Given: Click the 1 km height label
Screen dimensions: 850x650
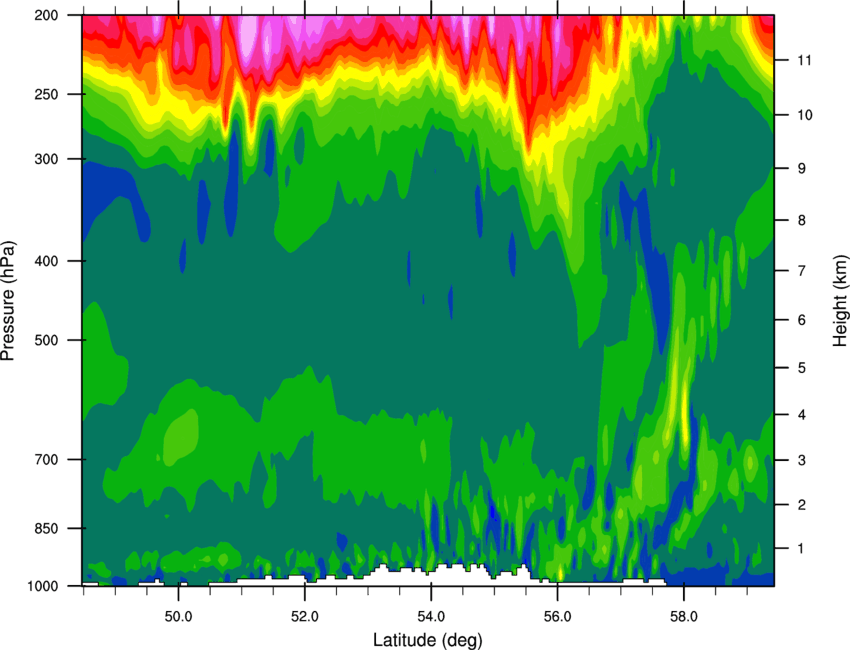Looking at the screenshot, I should (801, 549).
